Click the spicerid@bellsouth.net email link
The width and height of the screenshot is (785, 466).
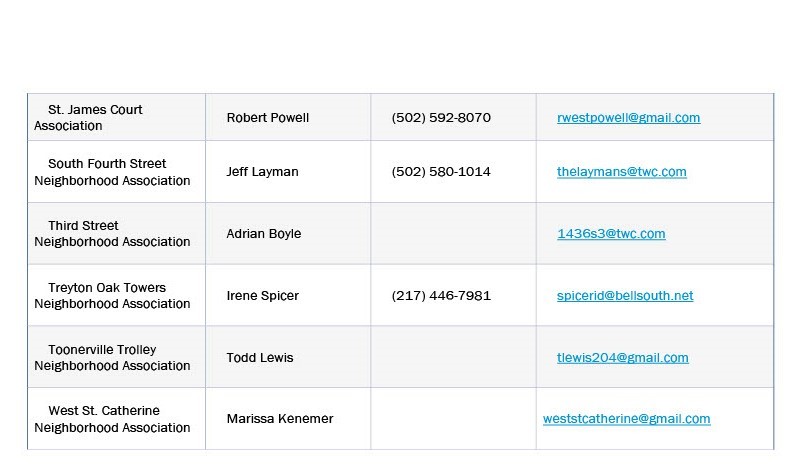click(625, 296)
